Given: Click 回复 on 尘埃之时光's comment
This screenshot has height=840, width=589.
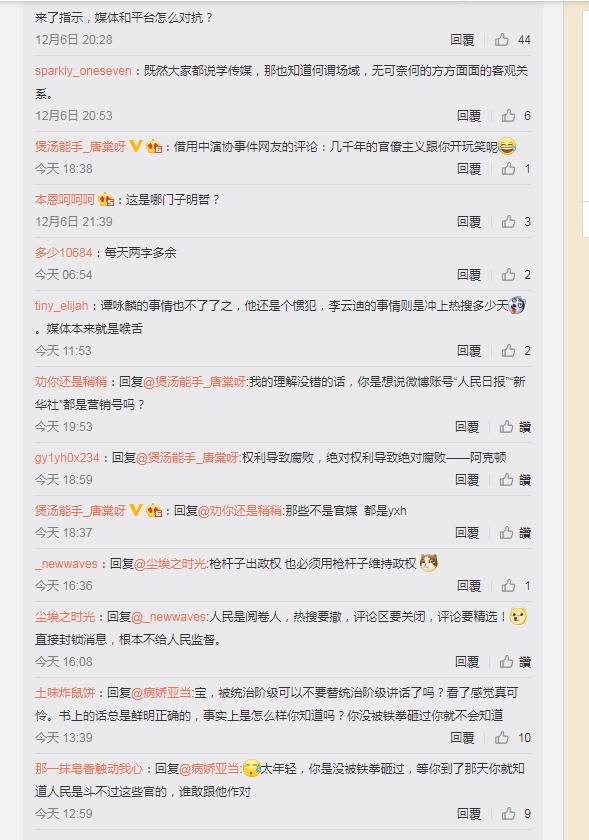Looking at the screenshot, I should 467,662.
